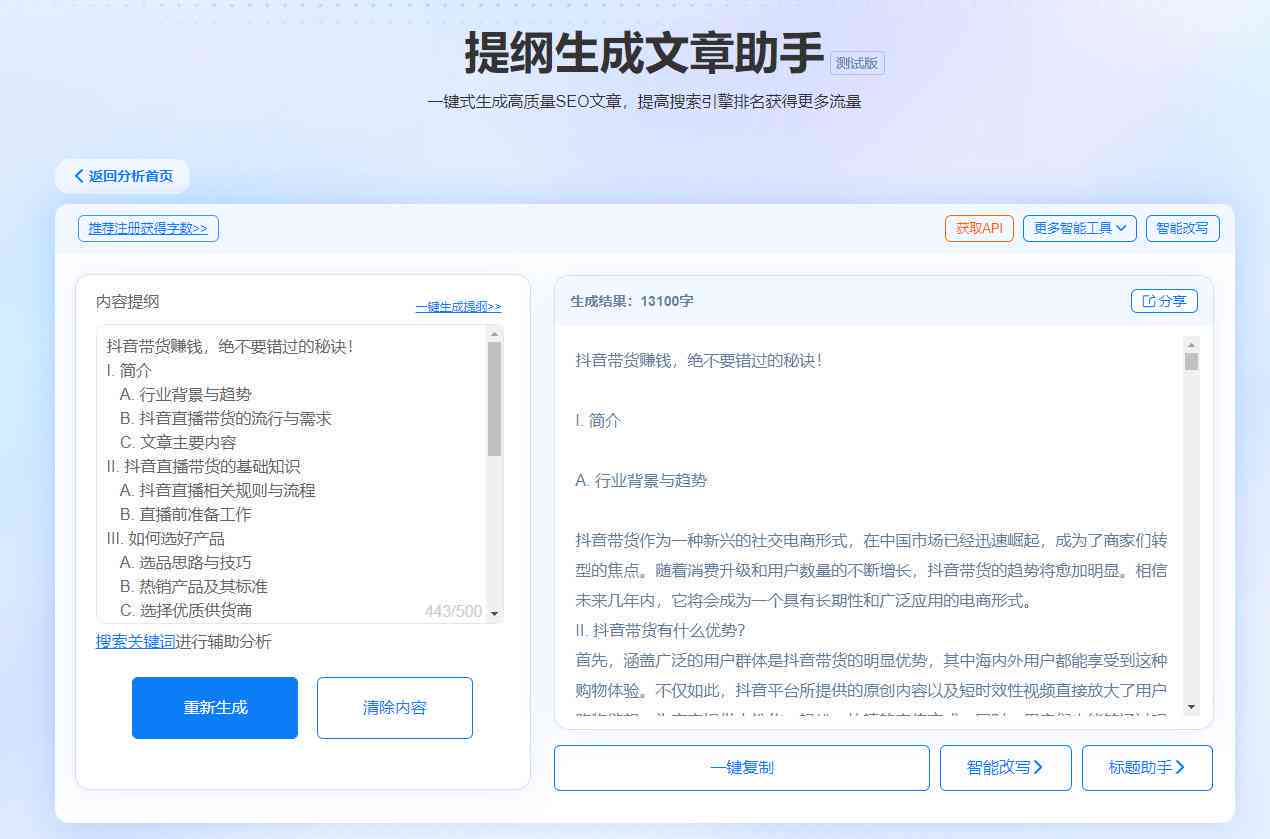Click outline line 'A. 抖音直播相关规则与流程'

pos(217,490)
